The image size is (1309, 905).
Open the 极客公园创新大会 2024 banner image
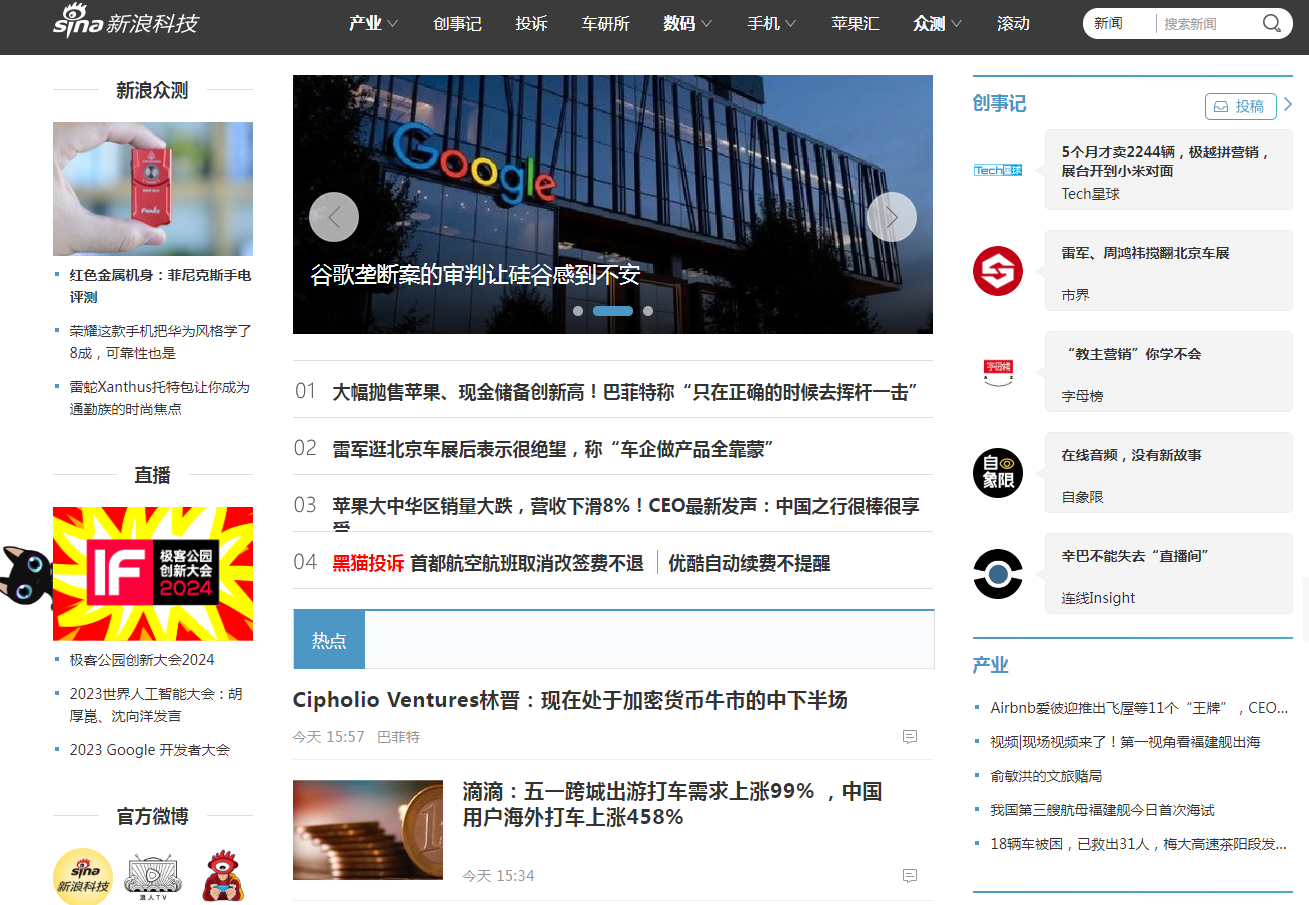pos(153,574)
